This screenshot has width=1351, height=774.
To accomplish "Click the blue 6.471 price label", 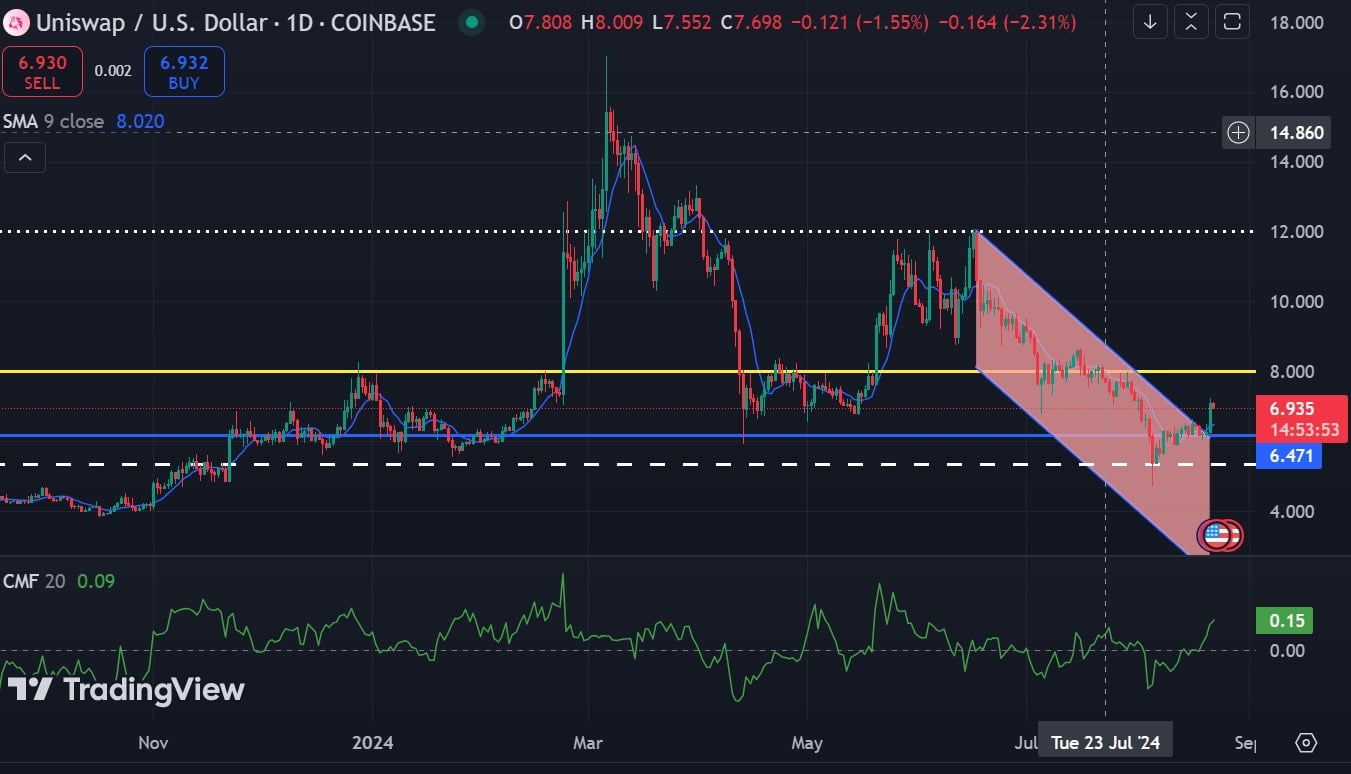I will pos(1290,455).
